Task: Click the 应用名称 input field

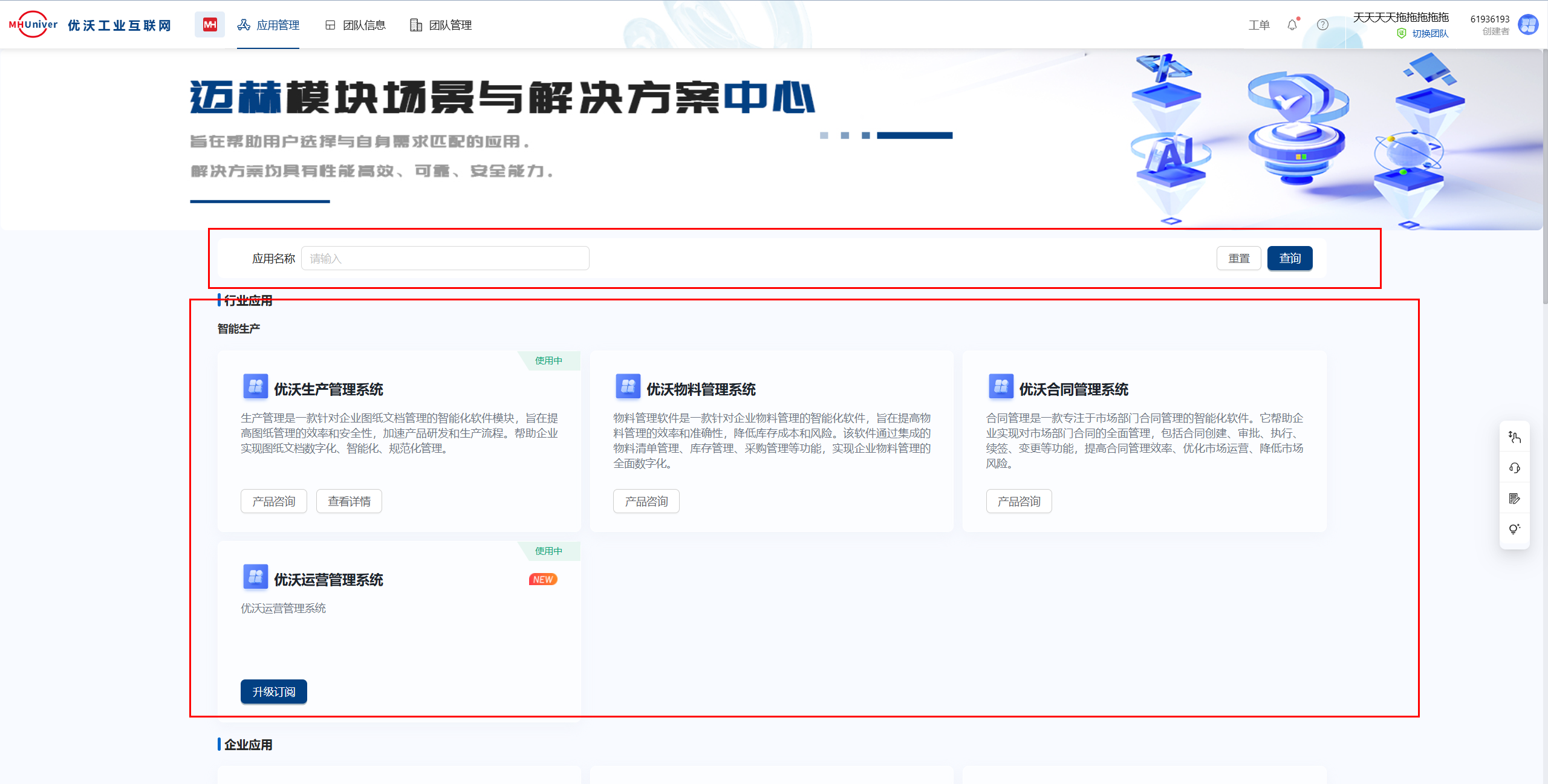Action: pyautogui.click(x=445, y=259)
